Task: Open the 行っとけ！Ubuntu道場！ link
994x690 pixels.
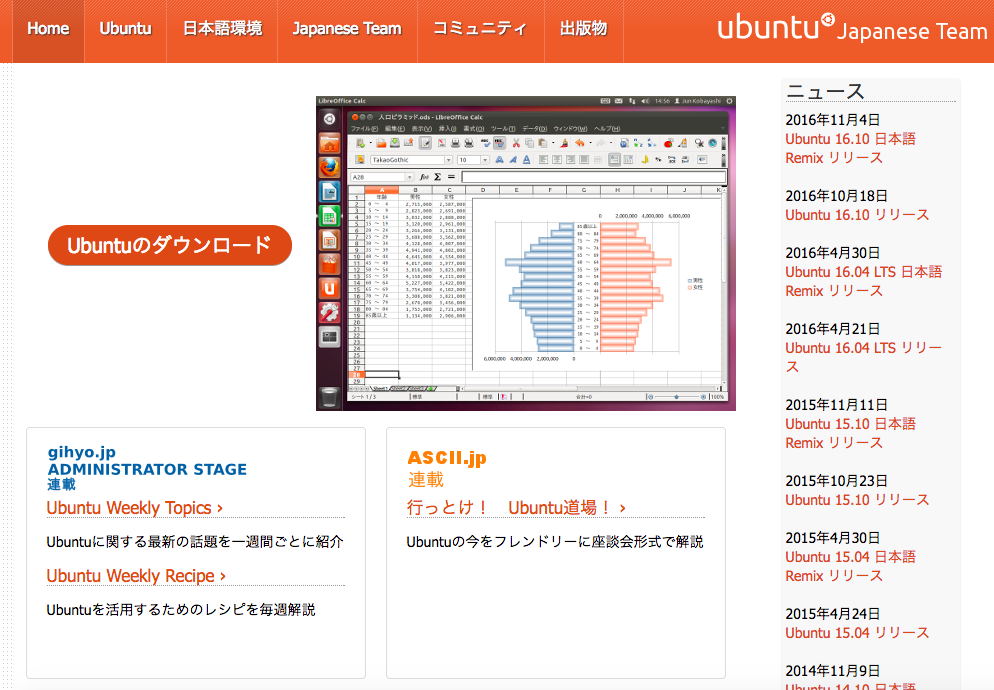Action: pyautogui.click(x=516, y=508)
